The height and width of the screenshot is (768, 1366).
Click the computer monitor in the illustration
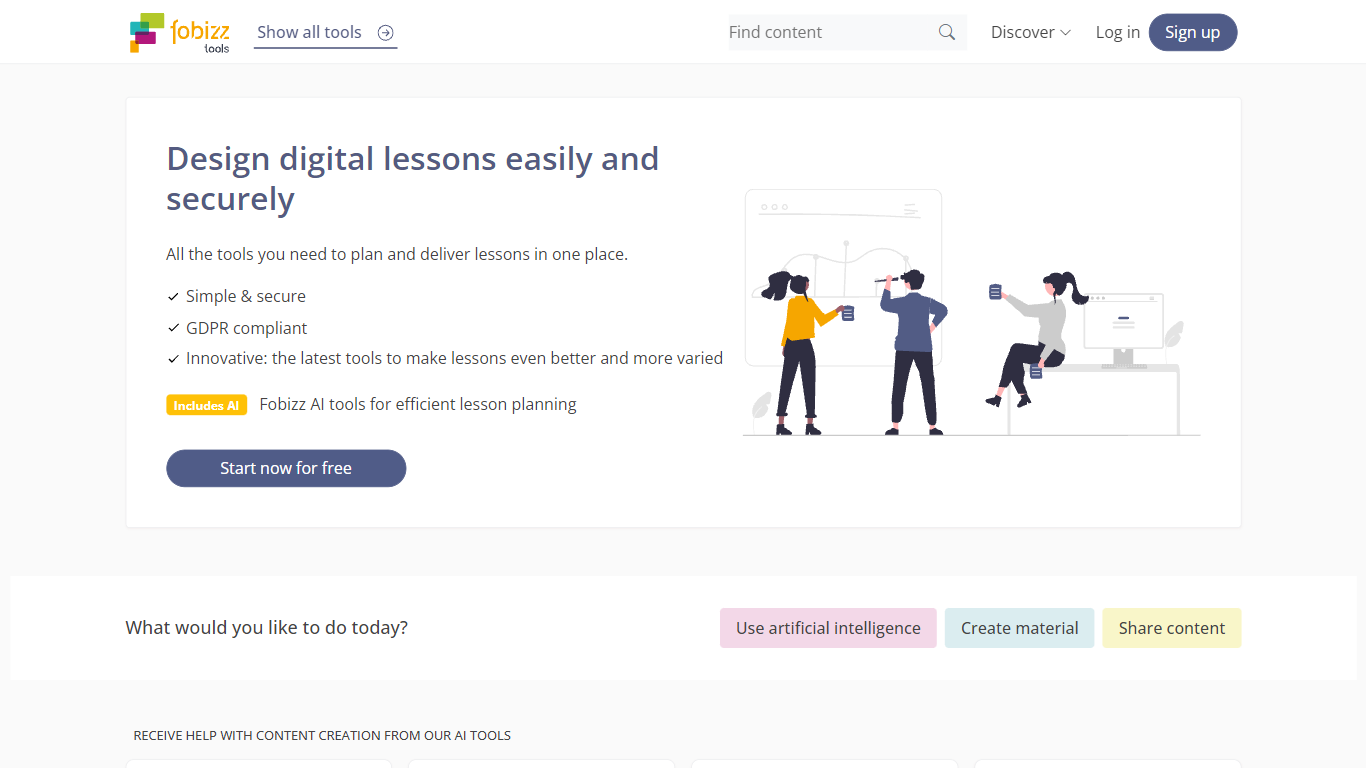pos(1124,325)
